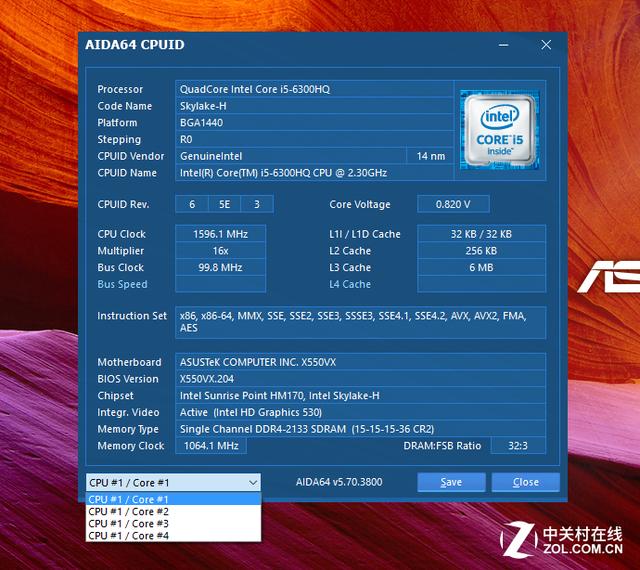640x570 pixels.
Task: Click the Processor value QuadCore Intel Core i5-6300HQ
Action: coord(314,89)
